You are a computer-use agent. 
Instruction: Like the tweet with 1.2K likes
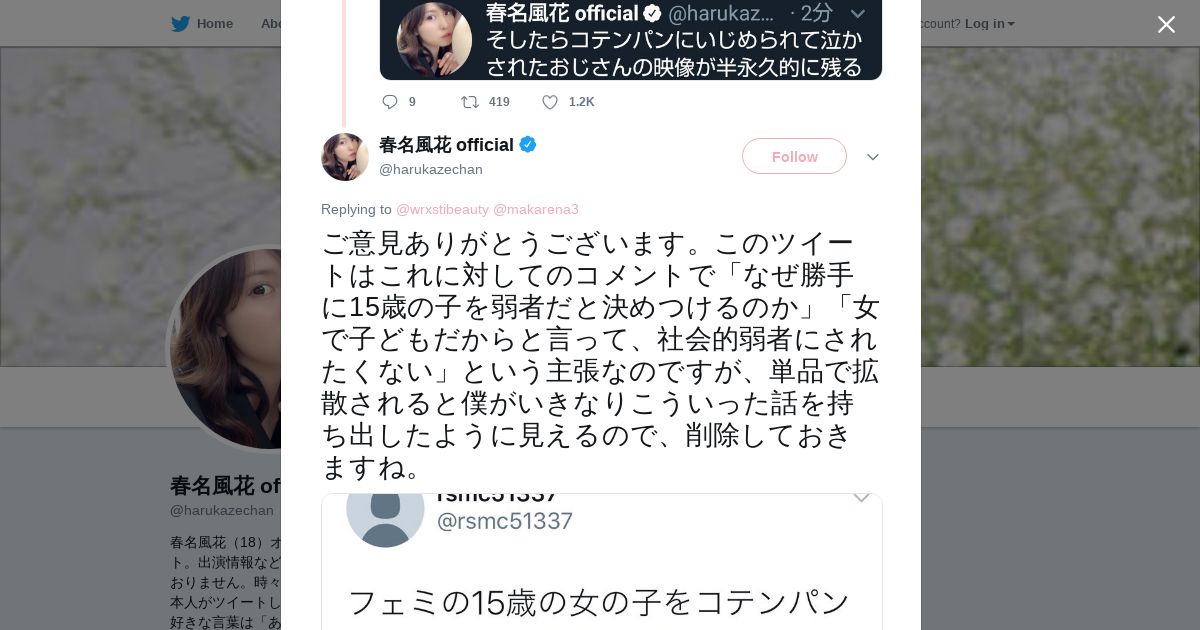coord(550,102)
